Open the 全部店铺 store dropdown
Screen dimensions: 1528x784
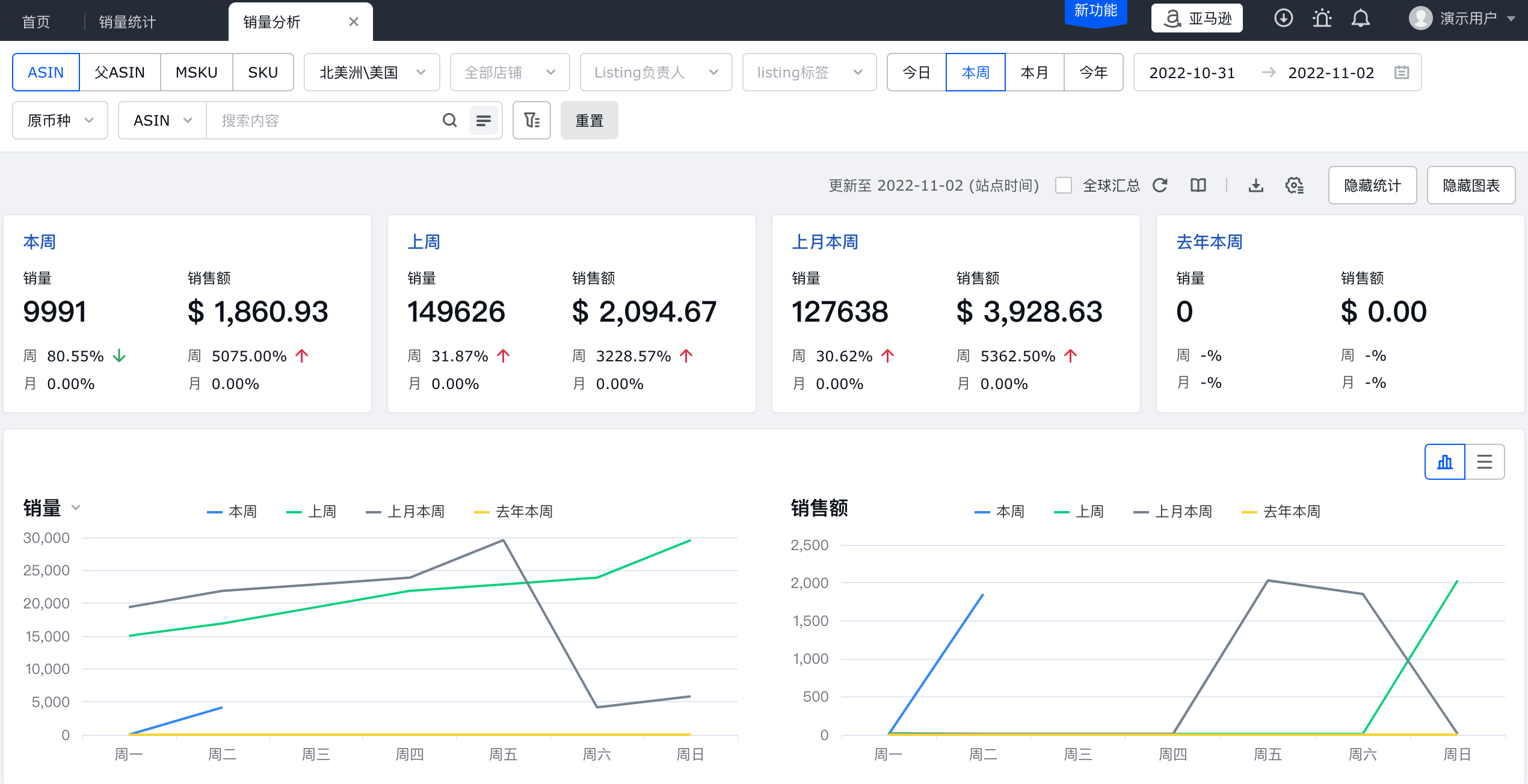pyautogui.click(x=510, y=72)
